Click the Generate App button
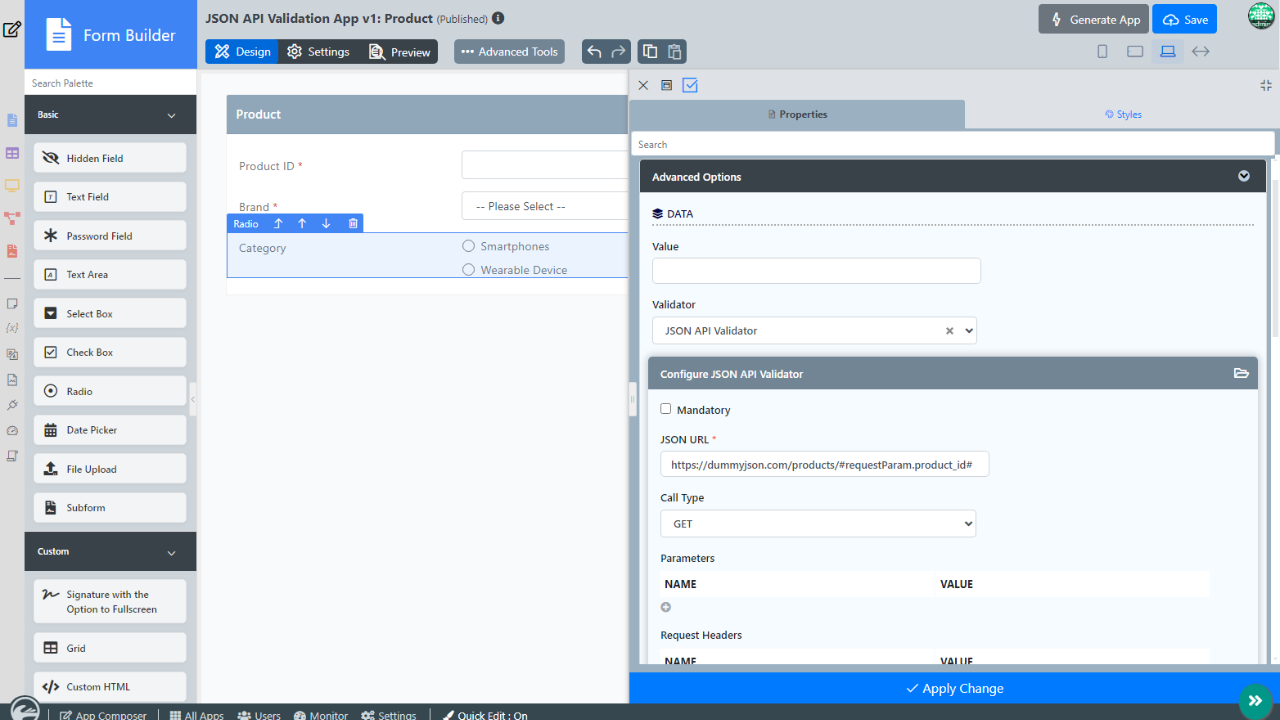 point(1094,19)
